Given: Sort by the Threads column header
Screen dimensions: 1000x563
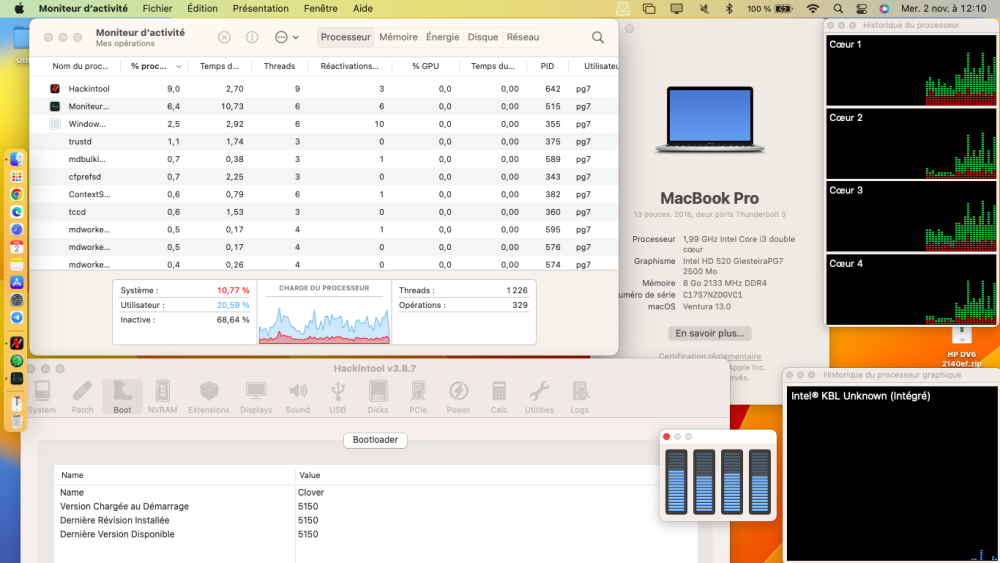Looking at the screenshot, I should (x=279, y=66).
